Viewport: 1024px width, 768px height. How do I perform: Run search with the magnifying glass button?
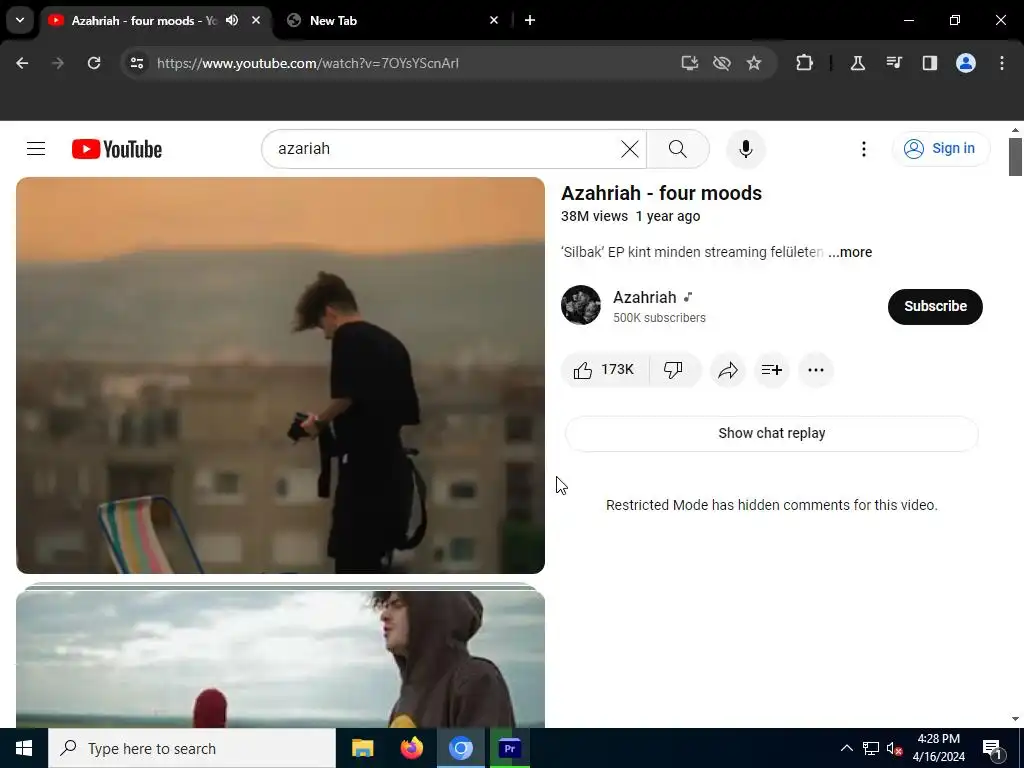tap(678, 149)
